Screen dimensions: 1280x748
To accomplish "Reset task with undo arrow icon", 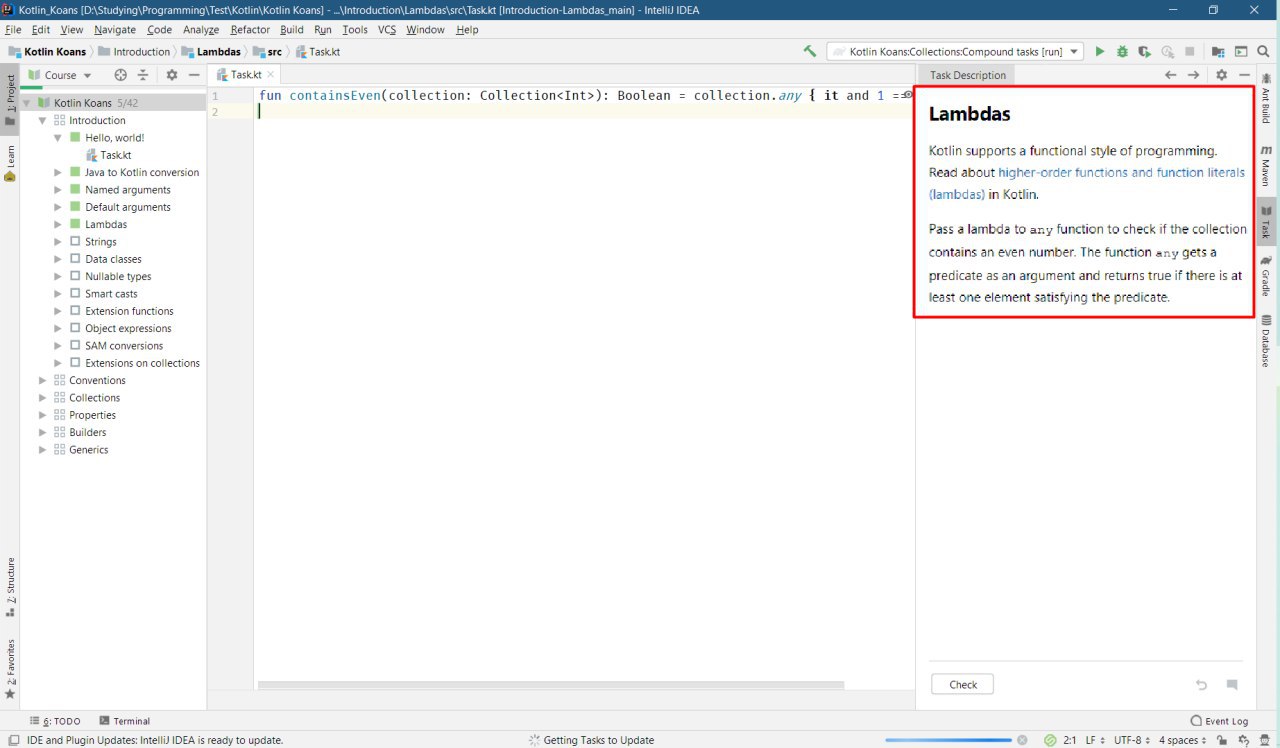I will (1202, 685).
